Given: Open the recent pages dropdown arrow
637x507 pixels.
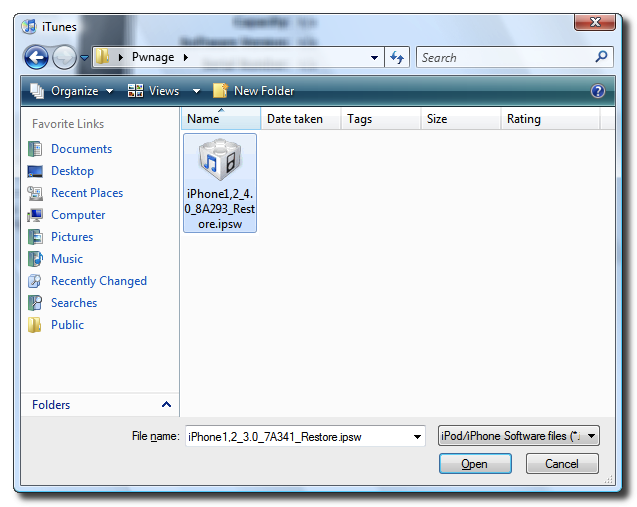Looking at the screenshot, I should tap(84, 58).
